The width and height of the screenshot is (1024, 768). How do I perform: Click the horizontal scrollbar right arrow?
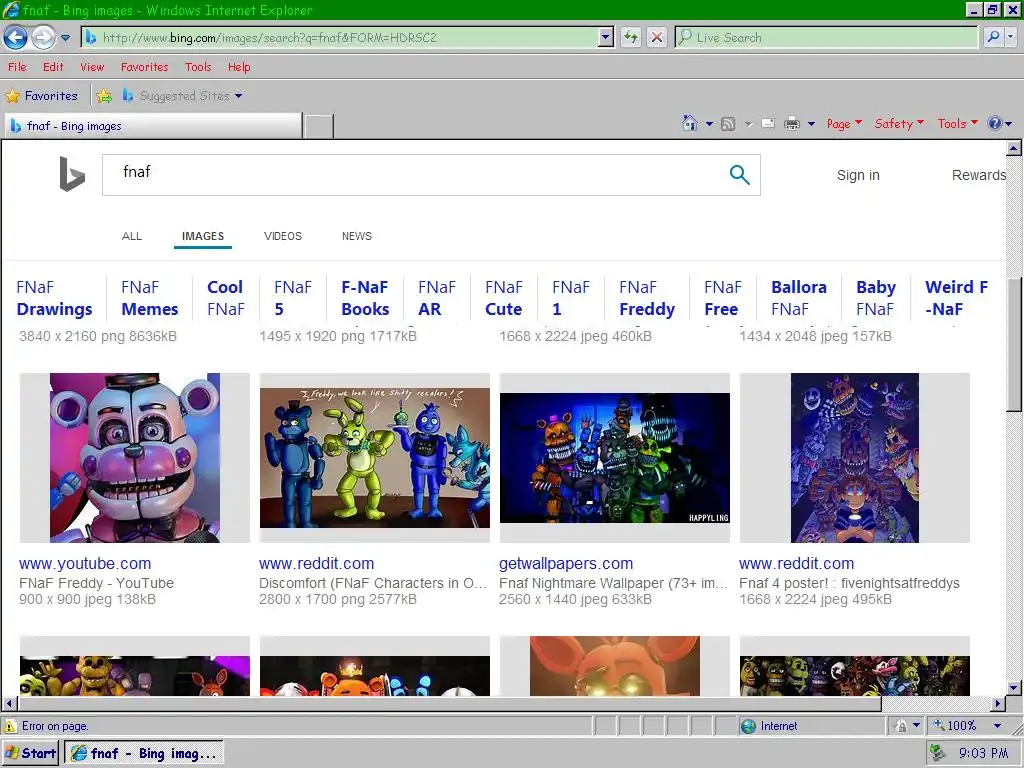997,704
